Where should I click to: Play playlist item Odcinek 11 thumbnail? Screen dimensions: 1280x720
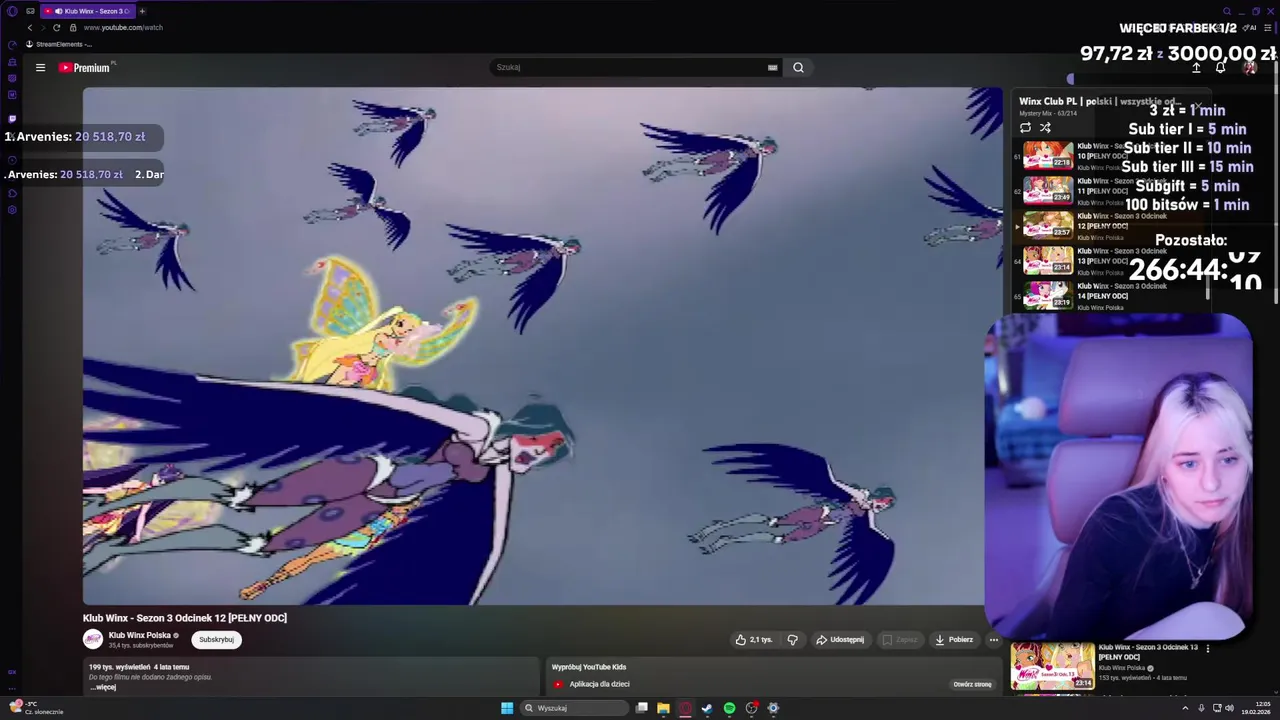click(x=1048, y=190)
